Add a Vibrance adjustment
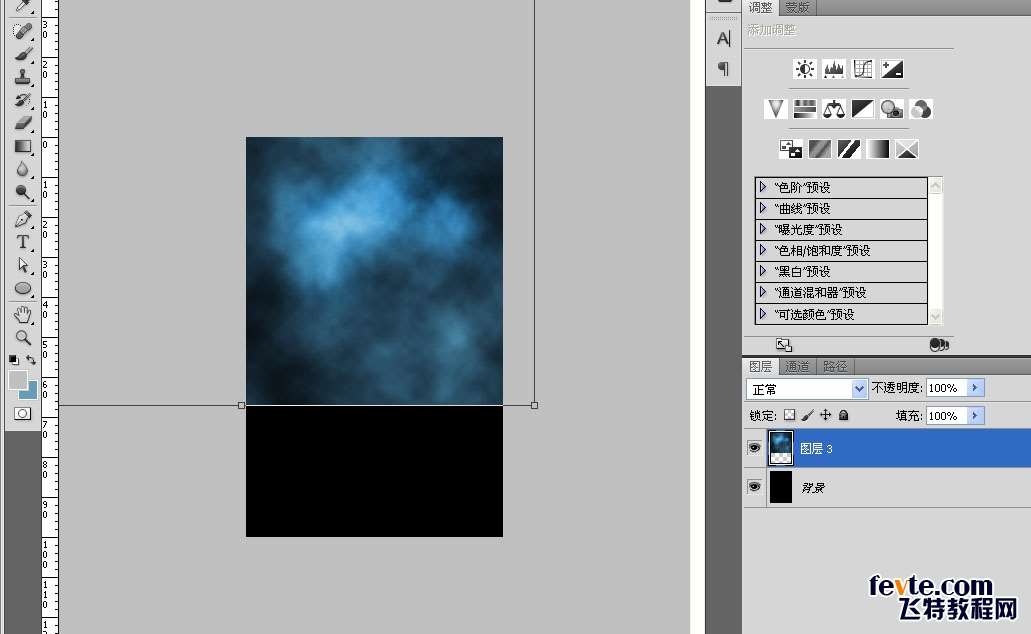The image size is (1031, 634). (776, 109)
